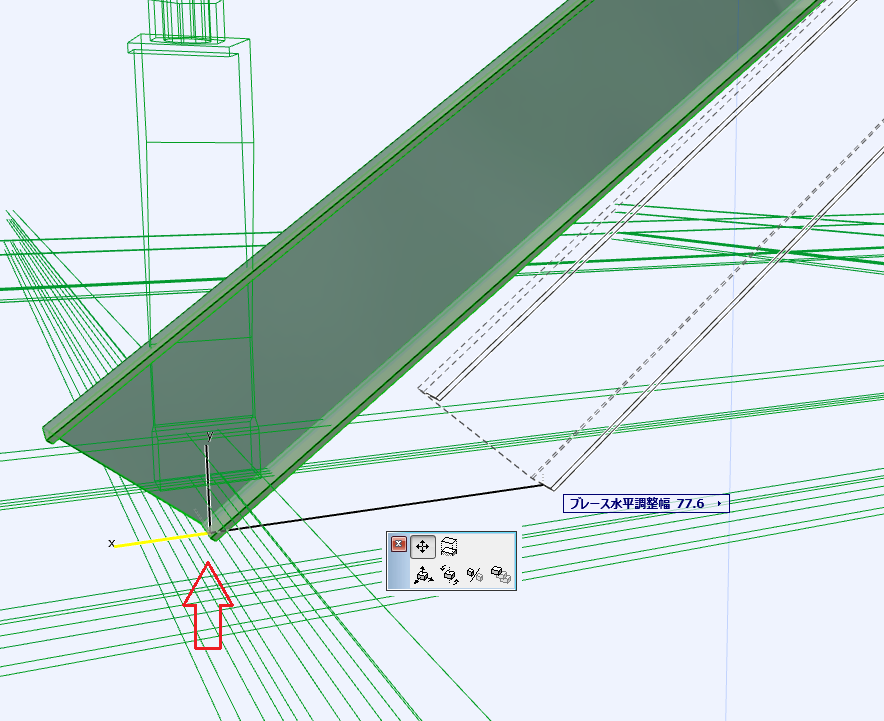
Task: Pick the Drag command with axis arrows
Action: point(423,575)
